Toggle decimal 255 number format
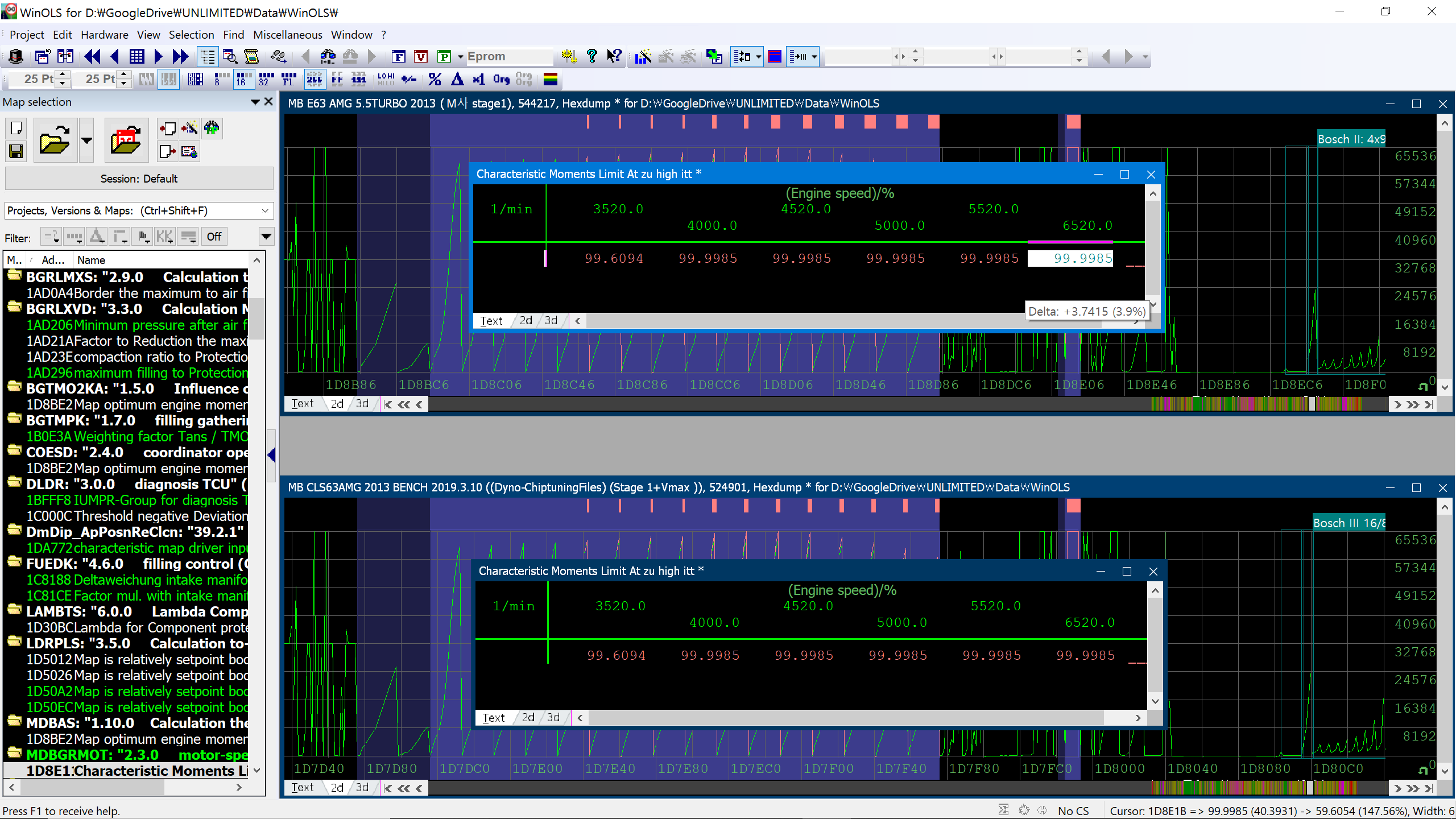 coord(314,79)
